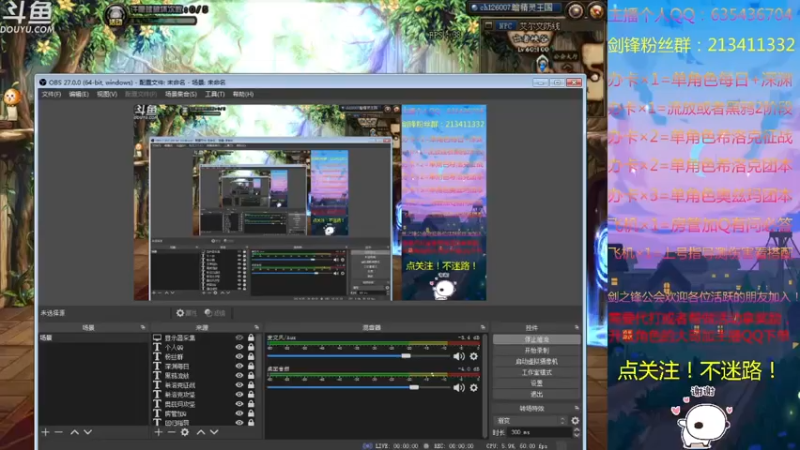Mute the Desktop Audio speaker icon
Viewport: 800px width, 450px height.
[x=459, y=388]
